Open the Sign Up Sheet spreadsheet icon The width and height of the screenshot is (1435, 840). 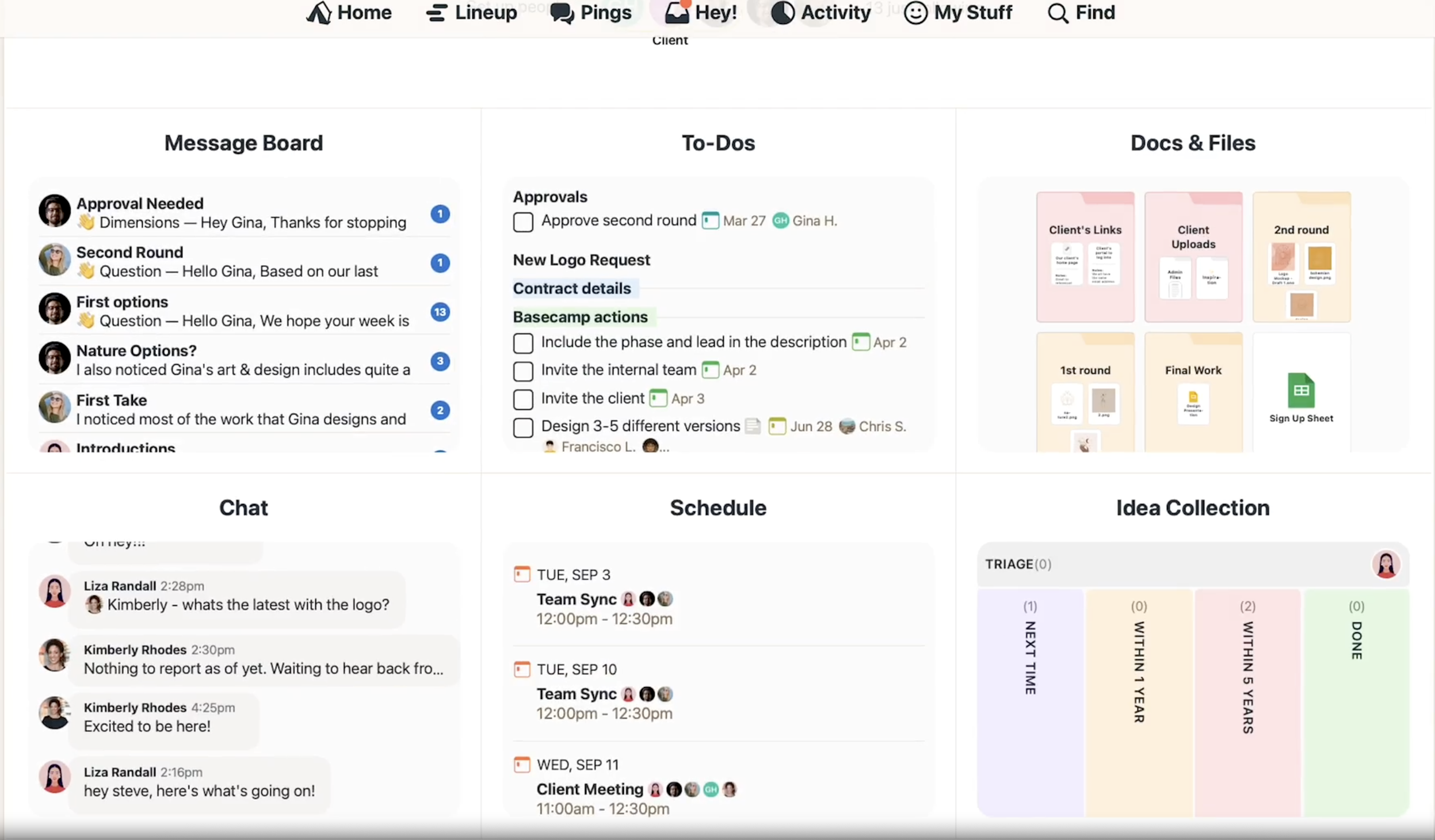click(x=1301, y=390)
